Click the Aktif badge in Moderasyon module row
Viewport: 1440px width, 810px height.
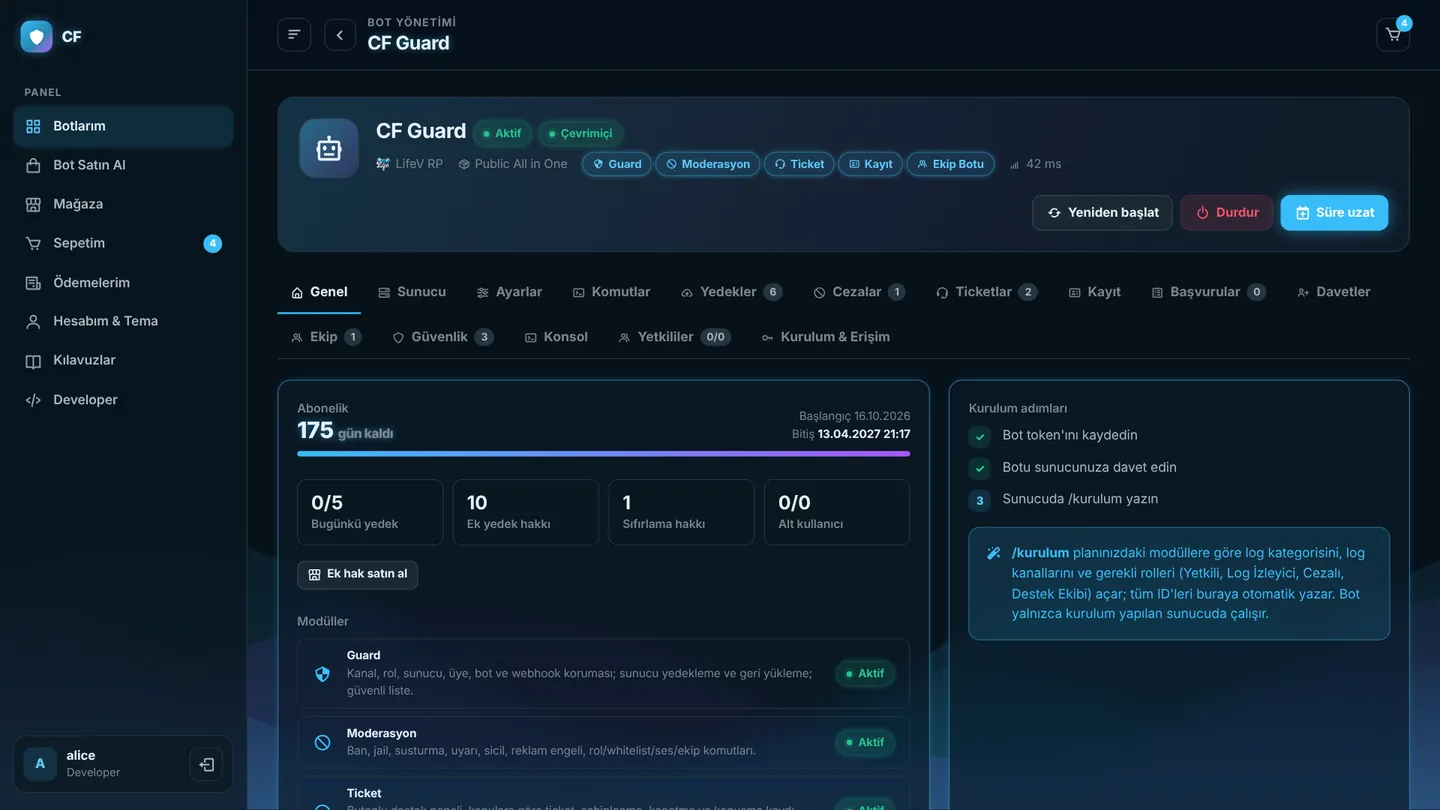tap(865, 743)
